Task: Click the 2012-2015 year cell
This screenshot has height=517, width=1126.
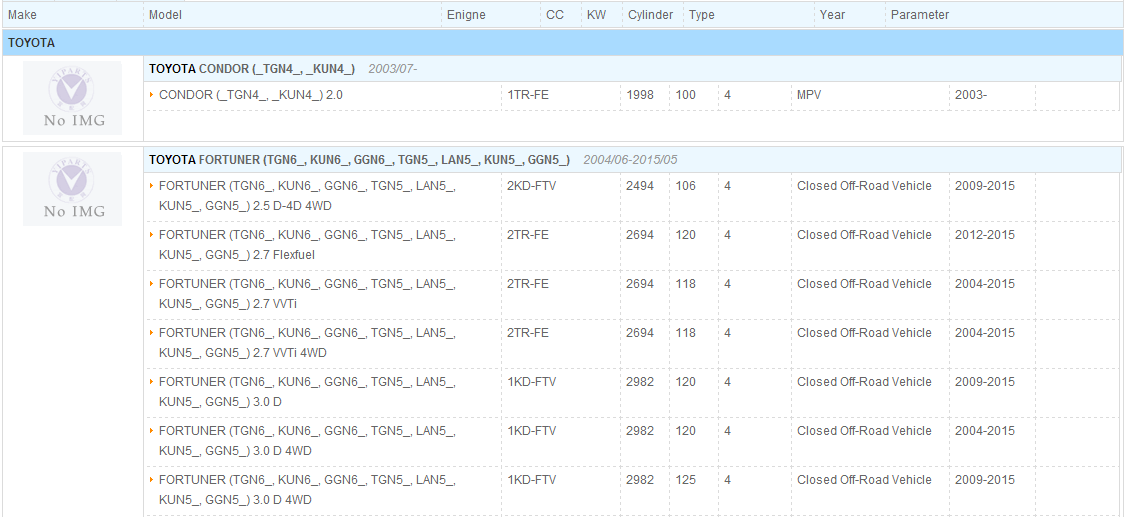Action: (985, 235)
